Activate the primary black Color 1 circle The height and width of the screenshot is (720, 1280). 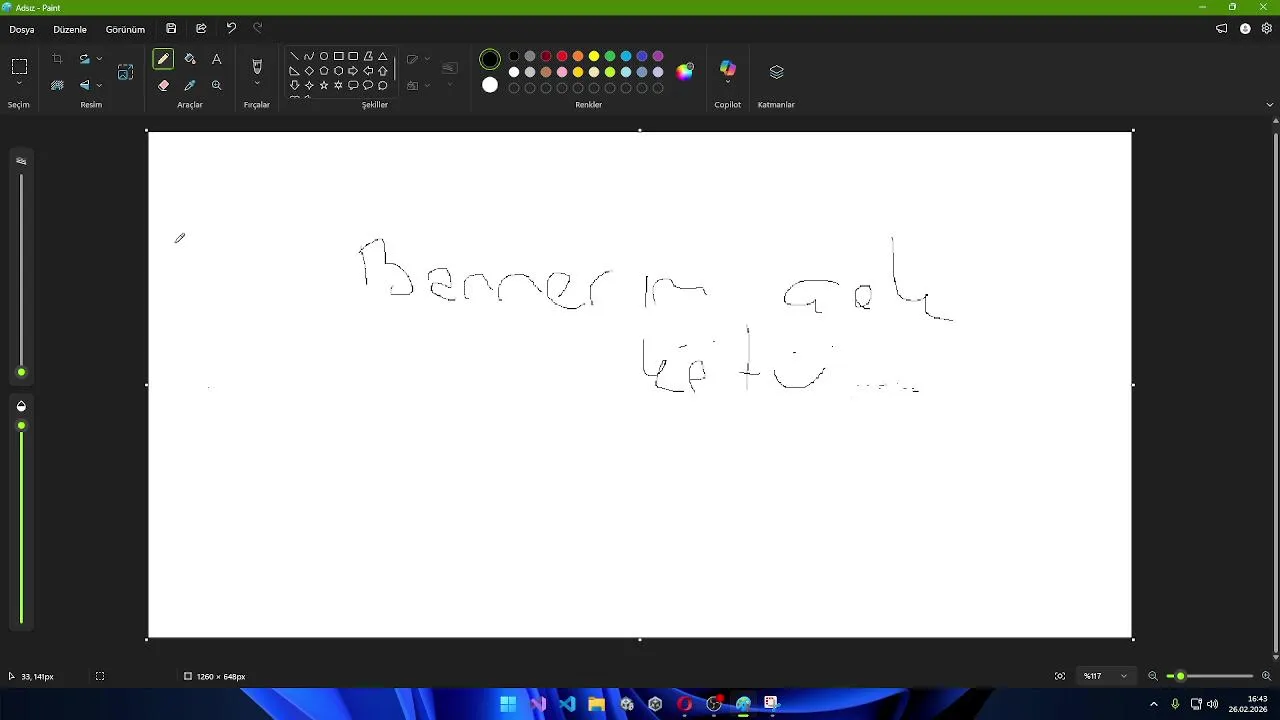[x=490, y=60]
